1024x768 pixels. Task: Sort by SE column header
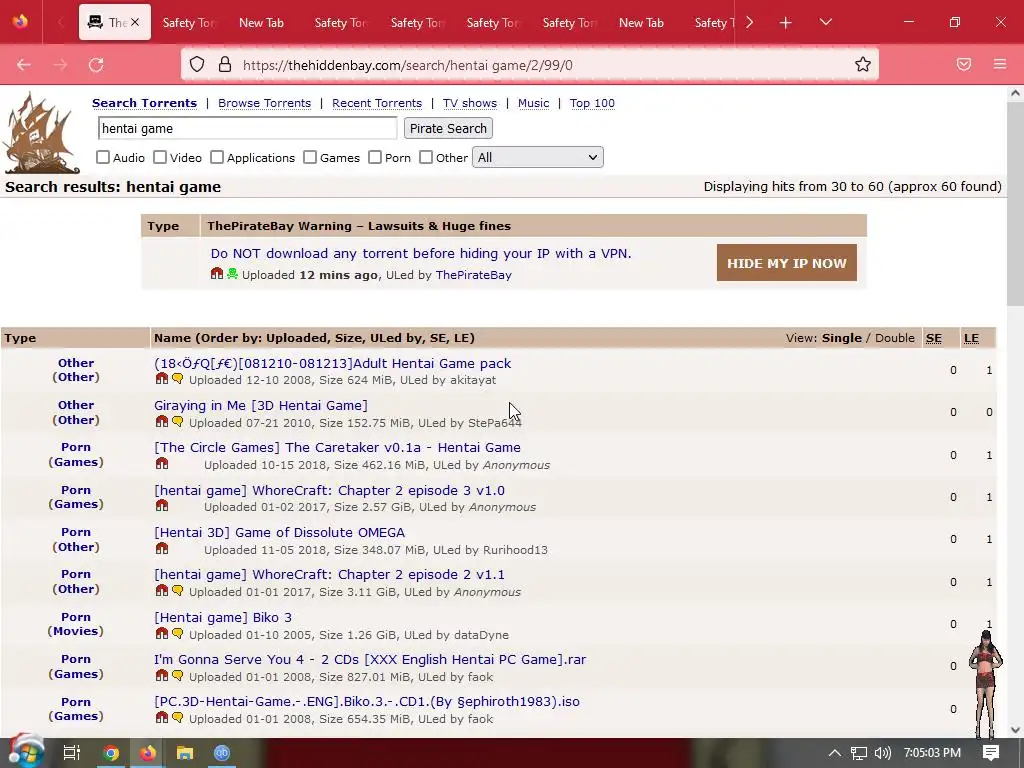934,338
